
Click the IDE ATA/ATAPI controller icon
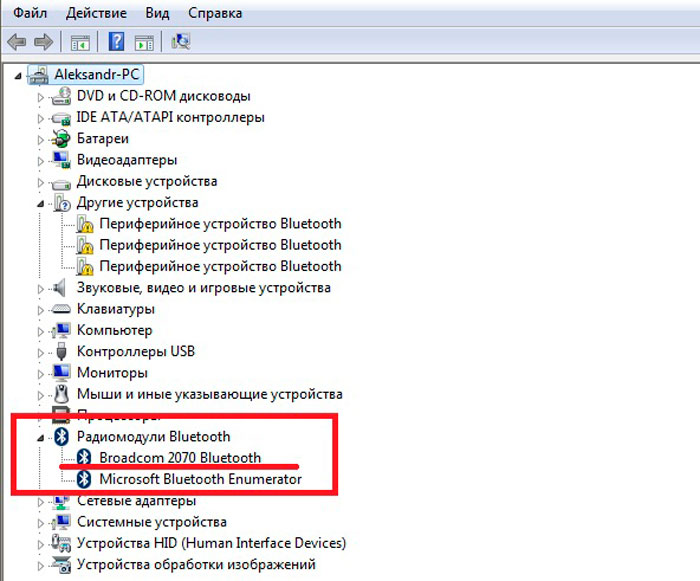(61, 118)
